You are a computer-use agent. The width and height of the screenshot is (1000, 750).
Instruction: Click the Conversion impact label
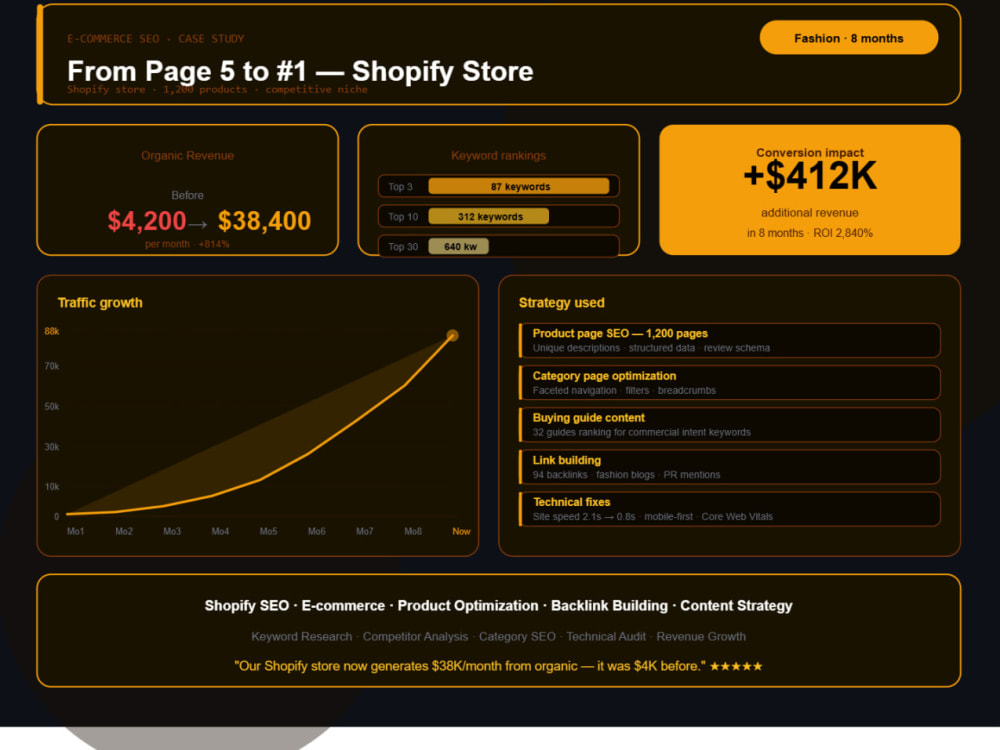[810, 152]
